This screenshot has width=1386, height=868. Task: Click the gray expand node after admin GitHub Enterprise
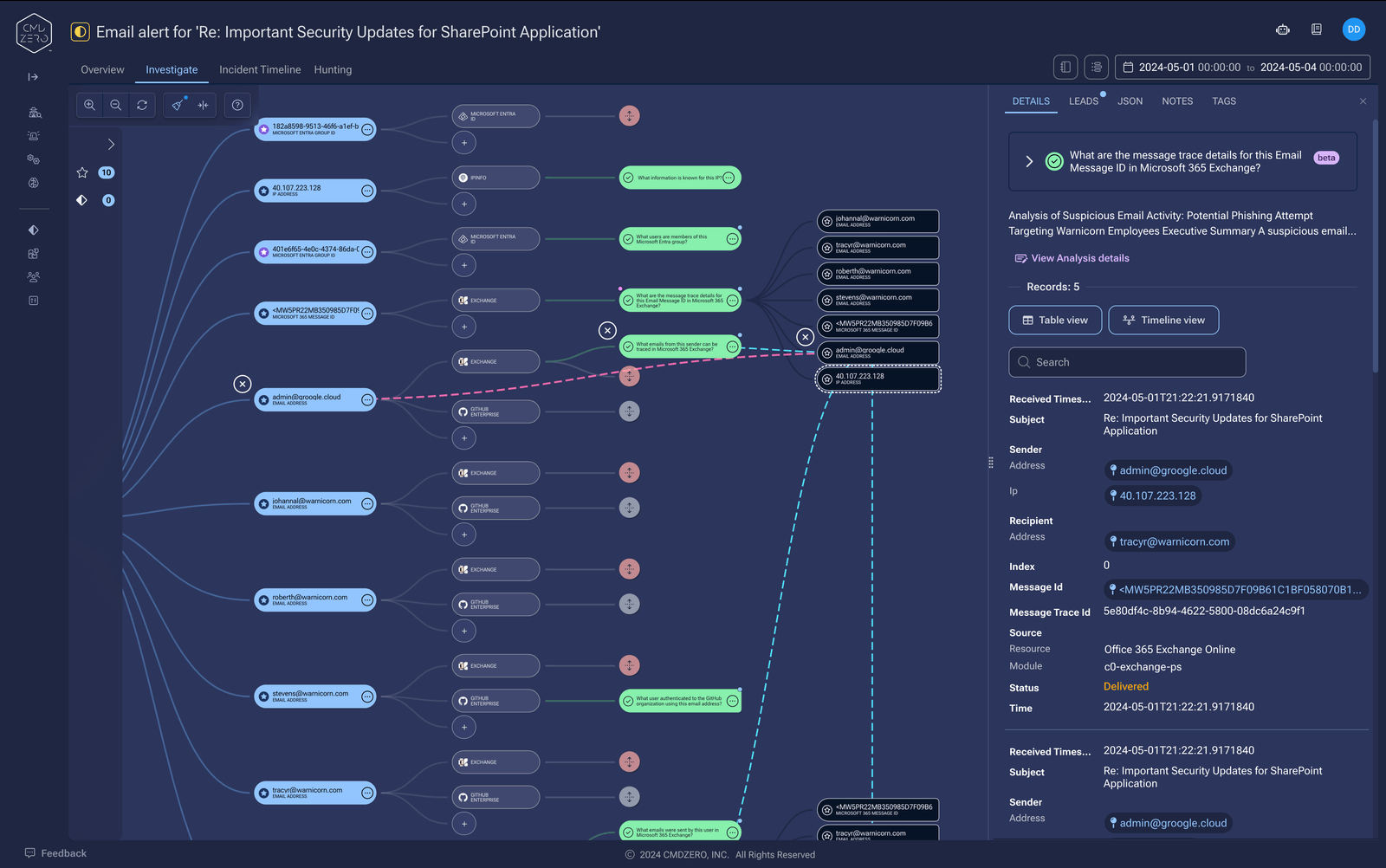point(630,411)
